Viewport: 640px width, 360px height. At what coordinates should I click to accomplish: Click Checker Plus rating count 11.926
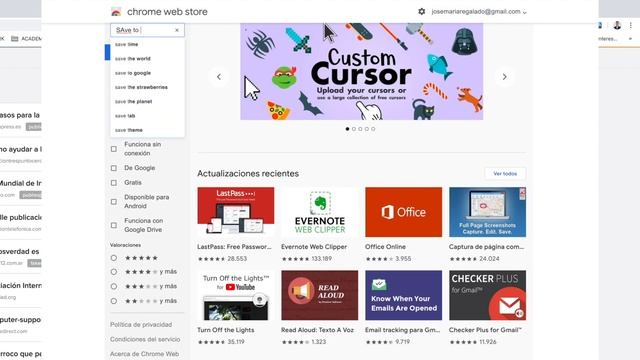[487, 342]
